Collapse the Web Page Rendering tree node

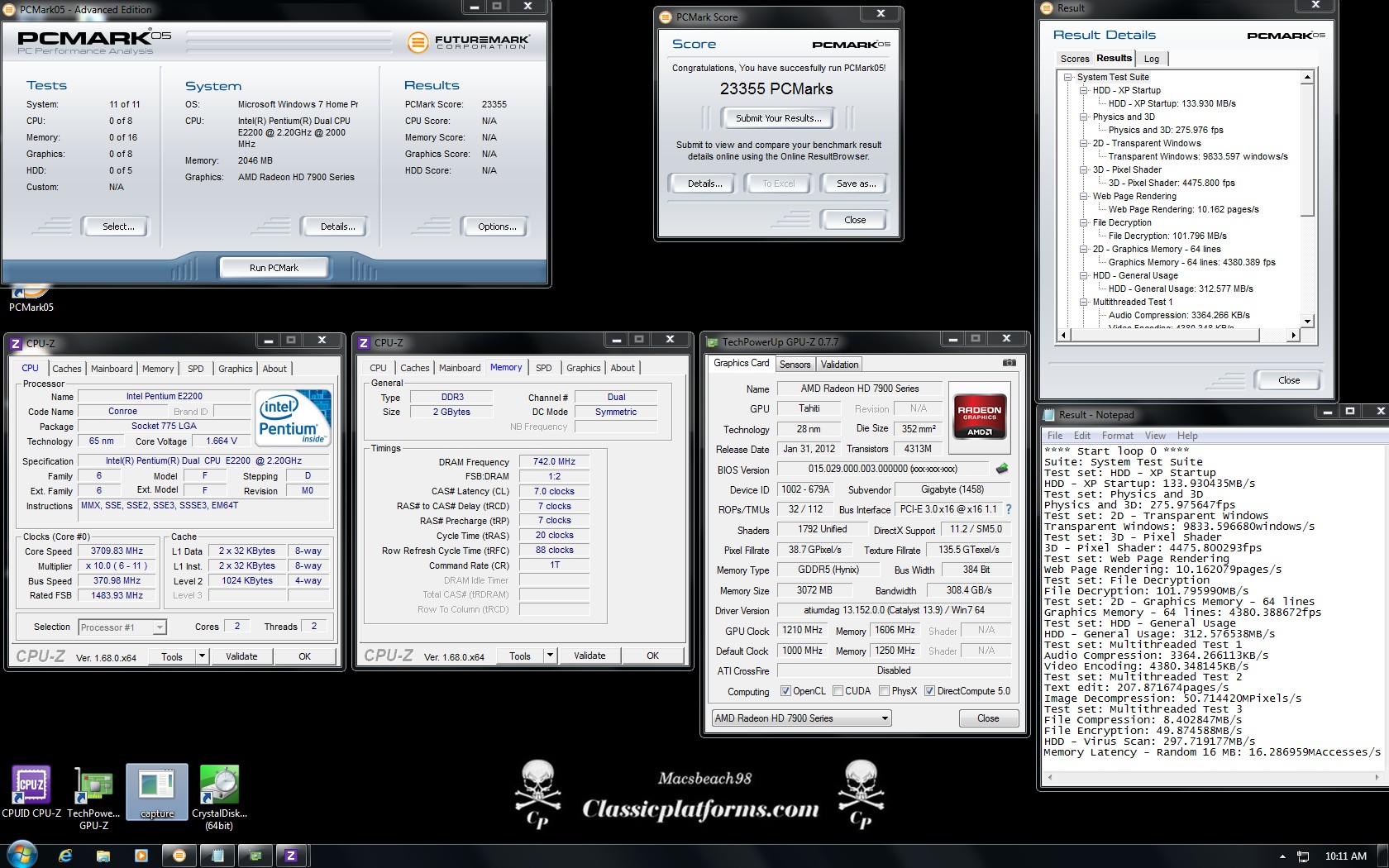(x=1084, y=196)
